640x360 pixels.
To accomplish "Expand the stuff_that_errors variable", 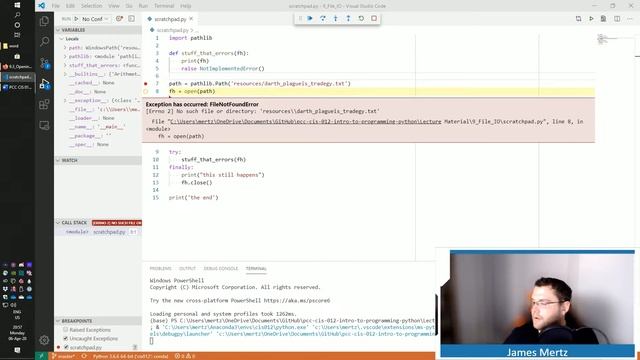I will click(x=65, y=65).
